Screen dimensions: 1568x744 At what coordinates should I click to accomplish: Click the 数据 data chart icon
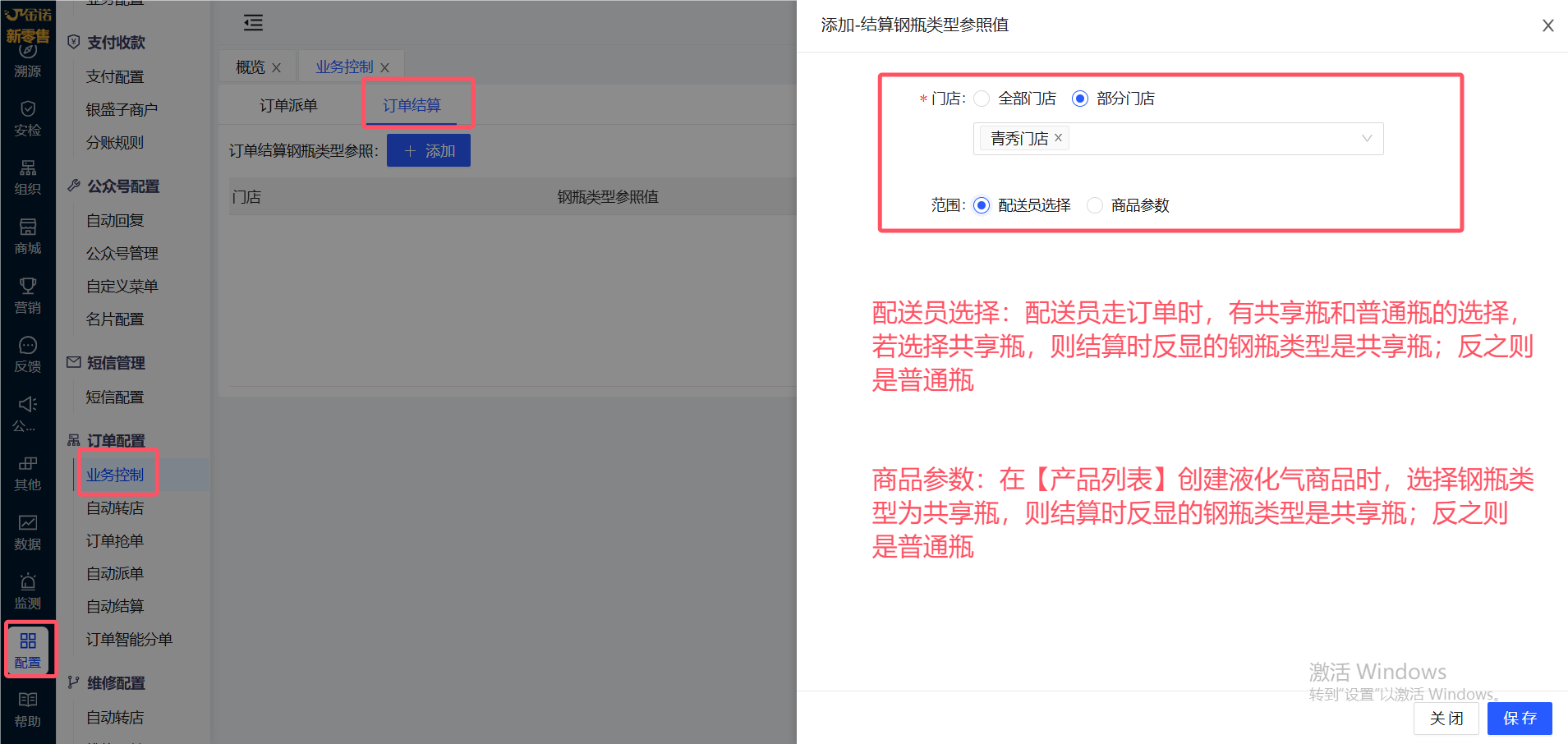coord(27,532)
